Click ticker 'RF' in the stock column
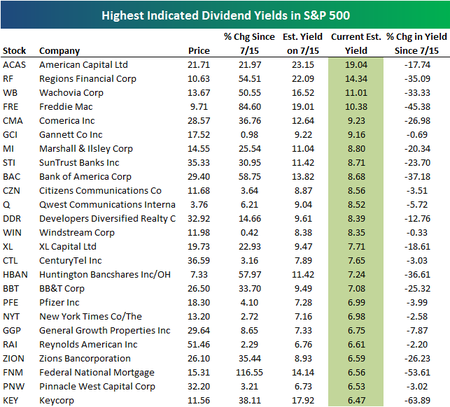Viewport: 450px width, 407px height. pyautogui.click(x=8, y=79)
